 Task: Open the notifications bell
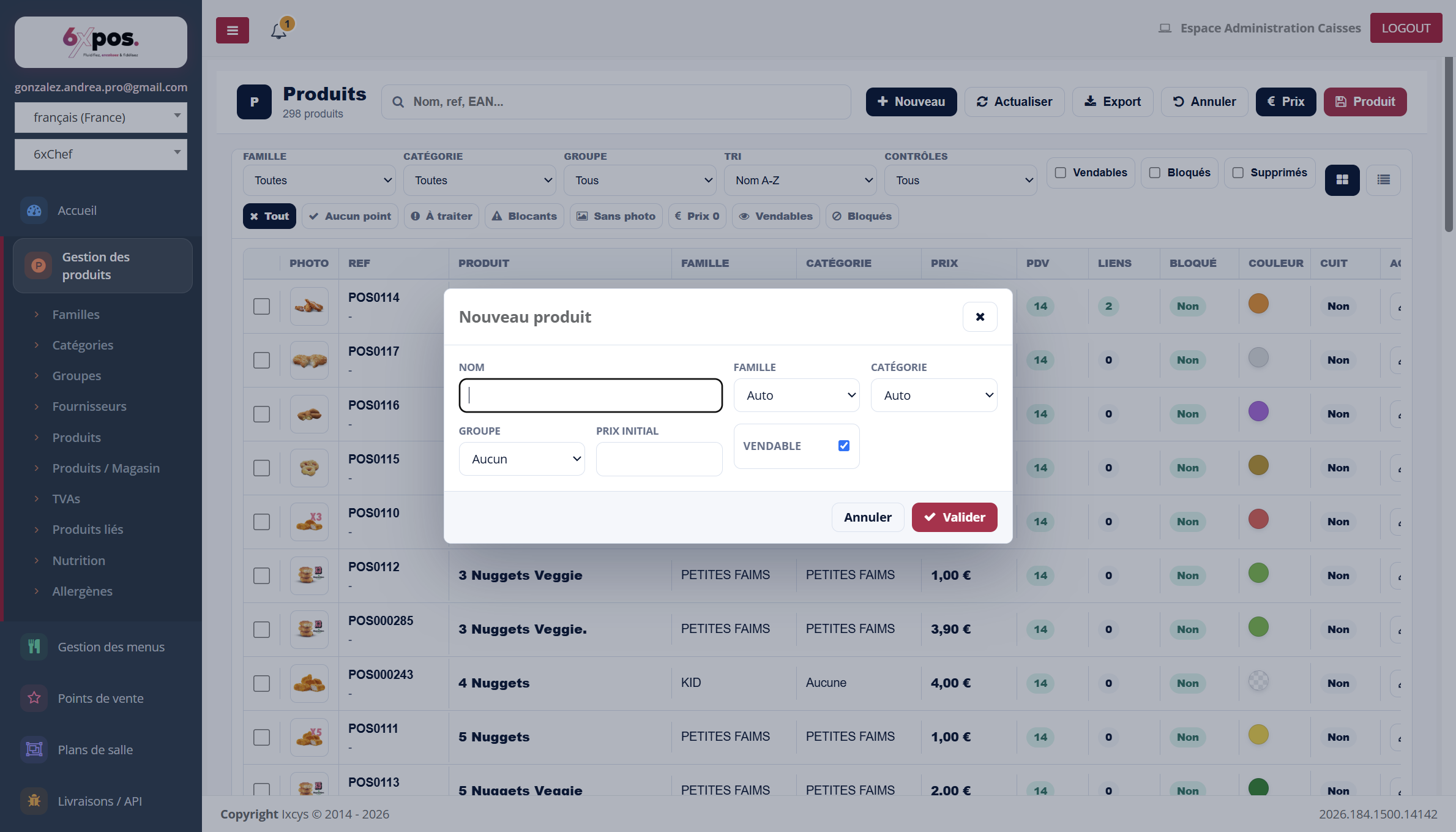pyautogui.click(x=278, y=31)
